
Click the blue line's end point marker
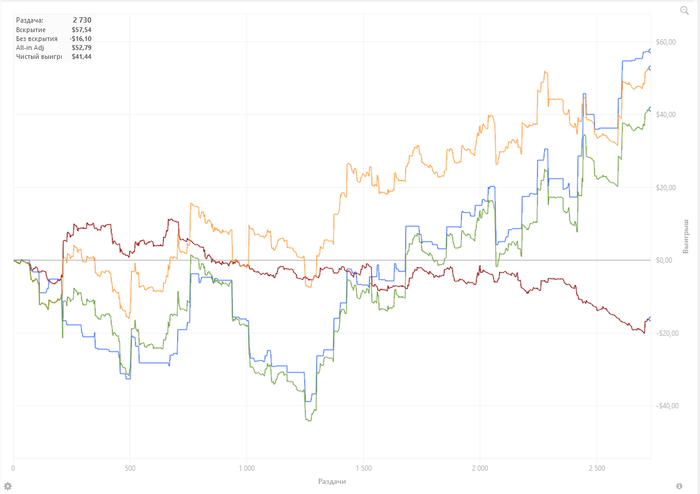click(650, 50)
